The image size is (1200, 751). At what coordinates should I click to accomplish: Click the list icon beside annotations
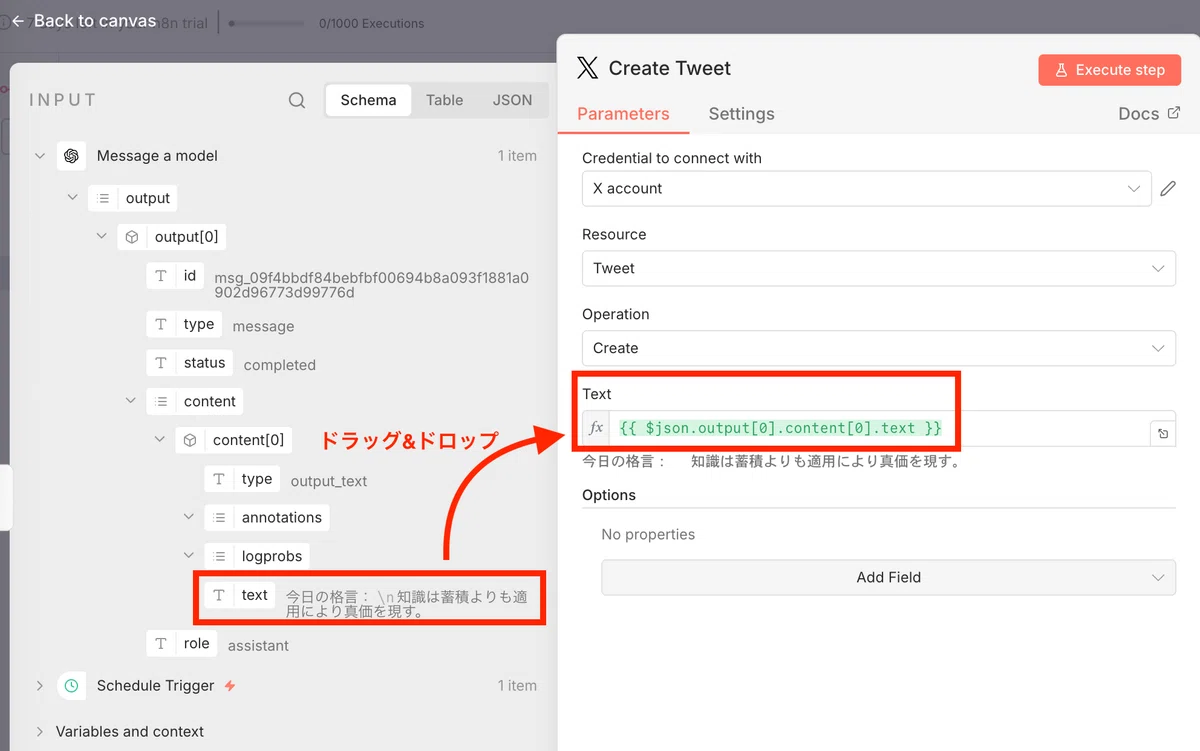coord(218,517)
